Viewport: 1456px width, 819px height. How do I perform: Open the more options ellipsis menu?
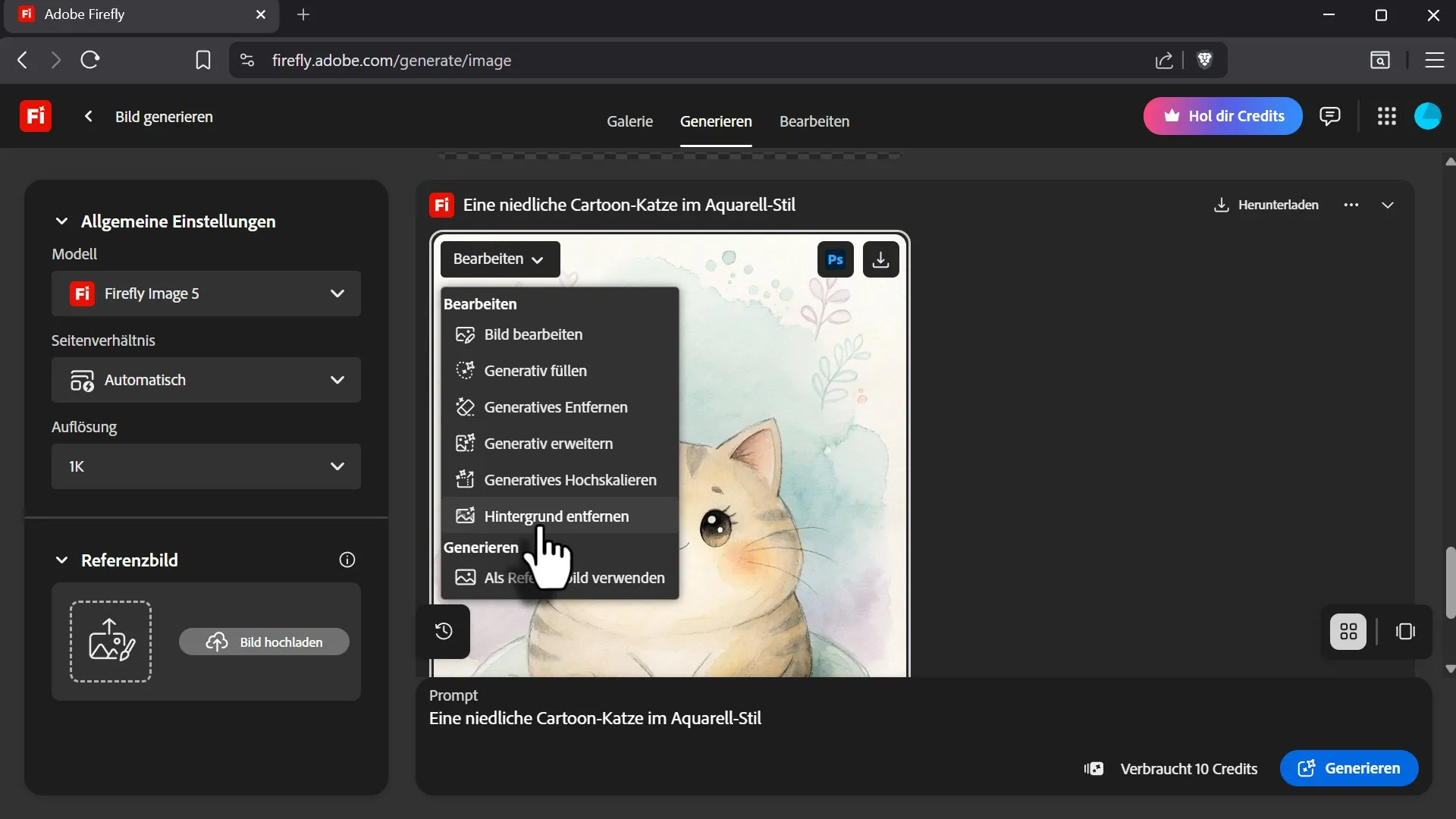[x=1351, y=205]
